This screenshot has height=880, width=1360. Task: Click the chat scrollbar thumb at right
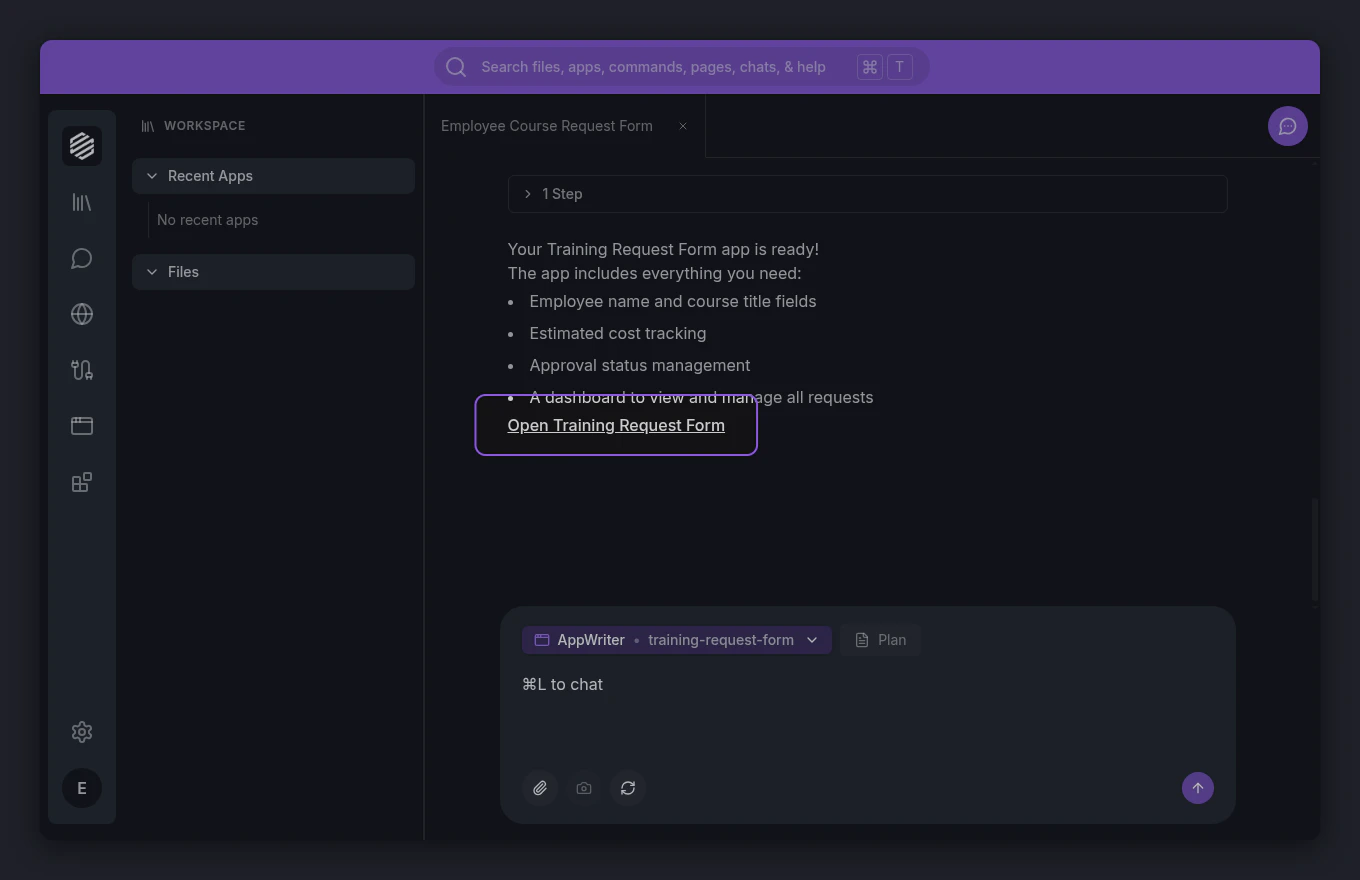pyautogui.click(x=1315, y=550)
